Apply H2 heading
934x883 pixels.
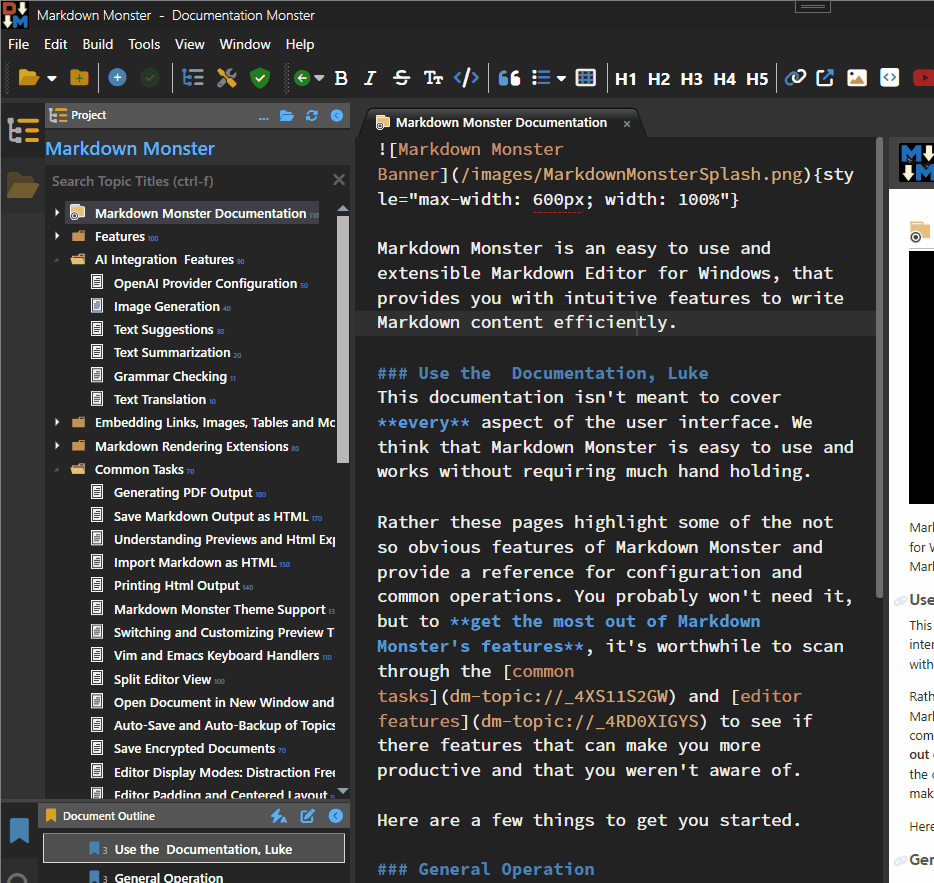659,79
